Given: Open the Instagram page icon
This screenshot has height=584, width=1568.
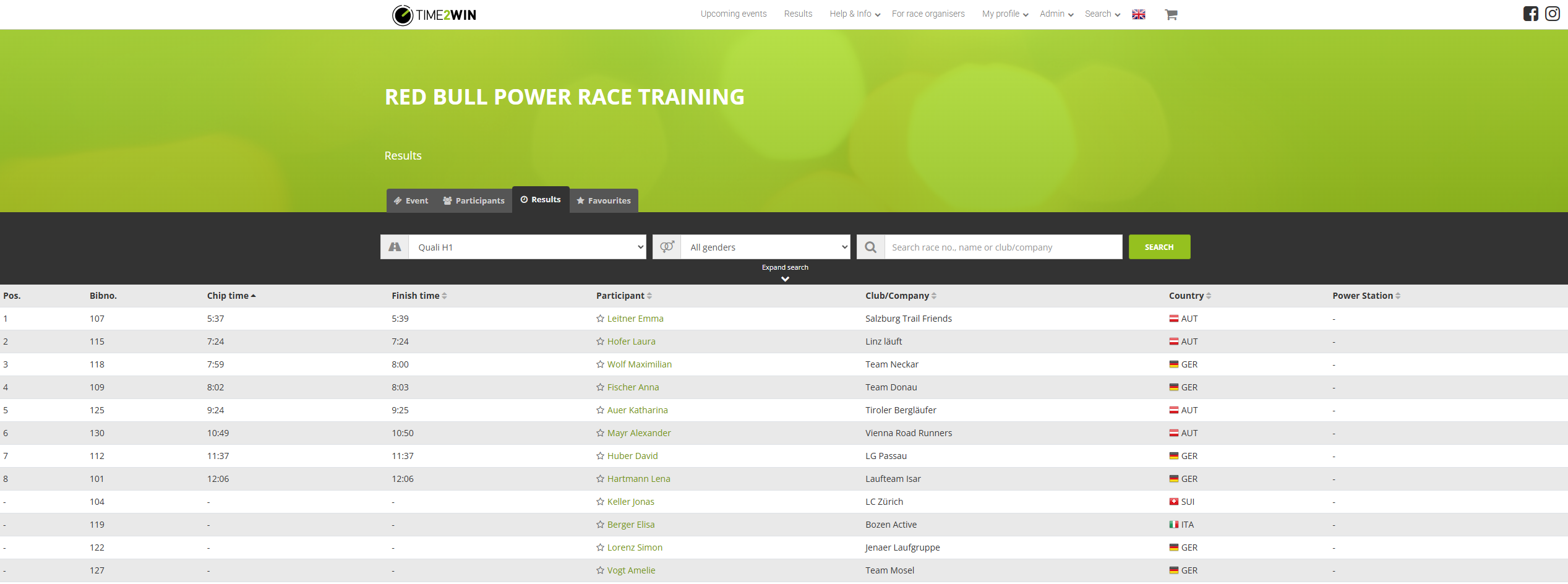Looking at the screenshot, I should coord(1553,14).
